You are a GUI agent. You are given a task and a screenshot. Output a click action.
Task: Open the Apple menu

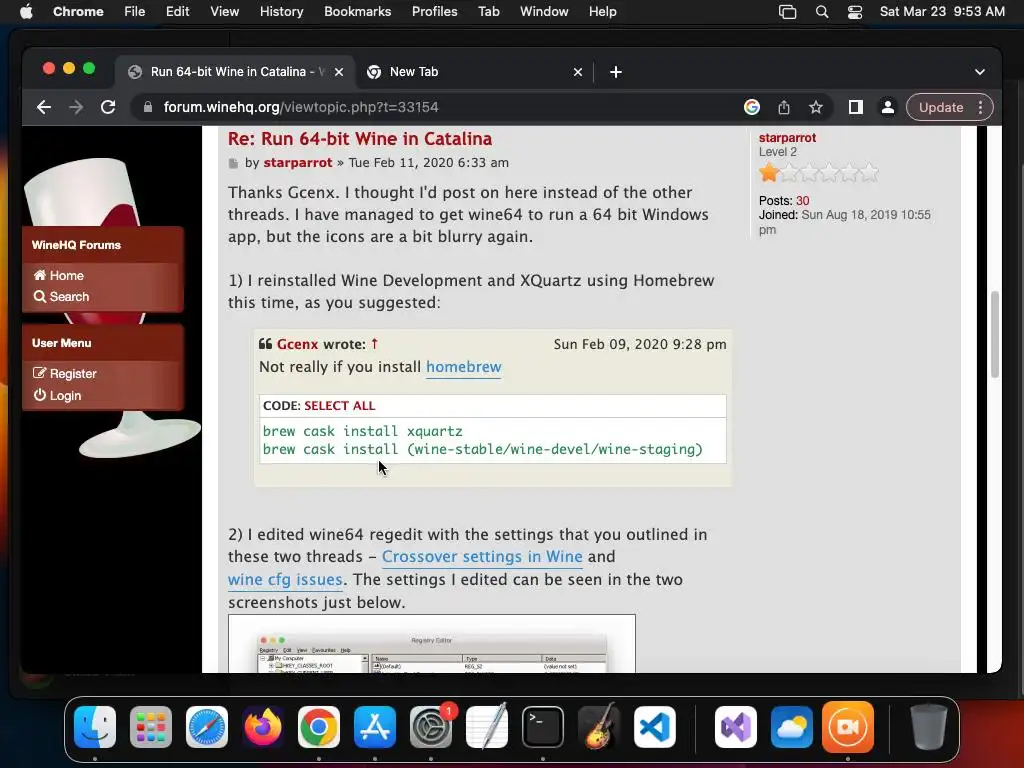pos(26,12)
